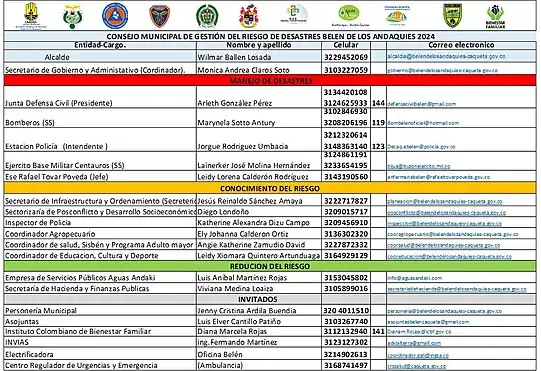
Task: Click the blue Defensa Civil circular logo
Action: pos(115,16)
